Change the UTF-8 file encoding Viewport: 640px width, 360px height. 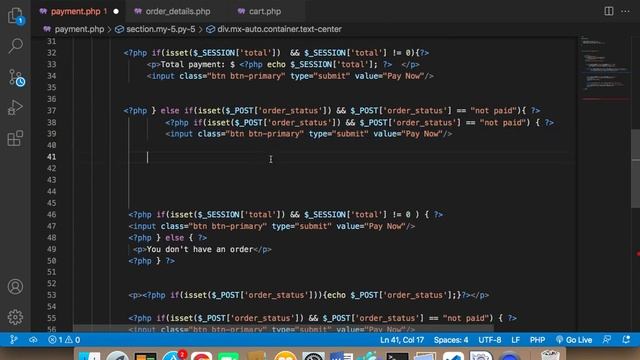click(489, 340)
